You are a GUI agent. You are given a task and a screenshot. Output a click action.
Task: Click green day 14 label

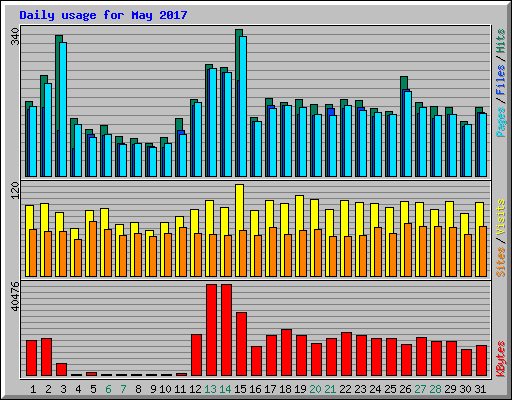pyautogui.click(x=225, y=389)
